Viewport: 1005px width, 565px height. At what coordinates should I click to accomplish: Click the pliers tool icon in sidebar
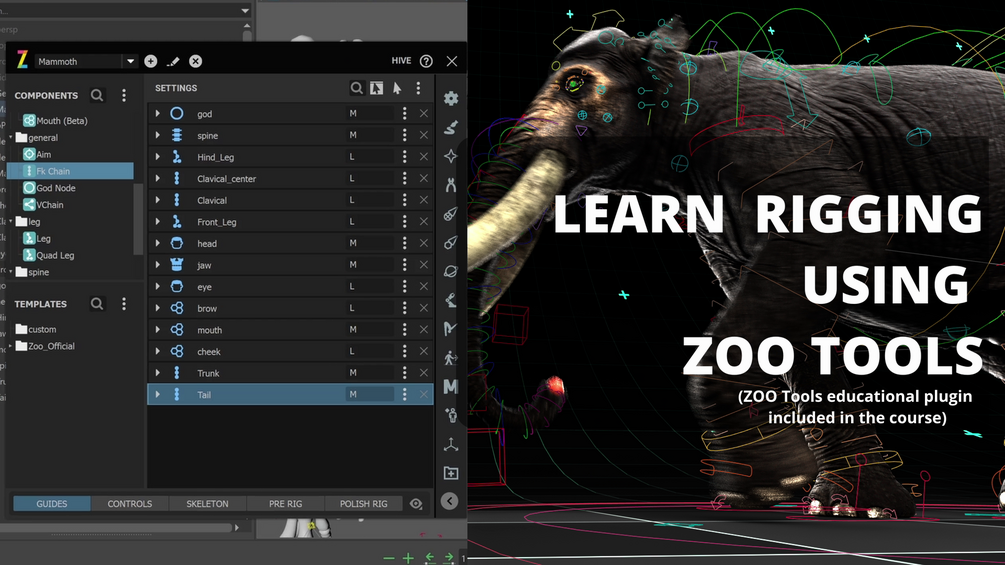tap(451, 185)
